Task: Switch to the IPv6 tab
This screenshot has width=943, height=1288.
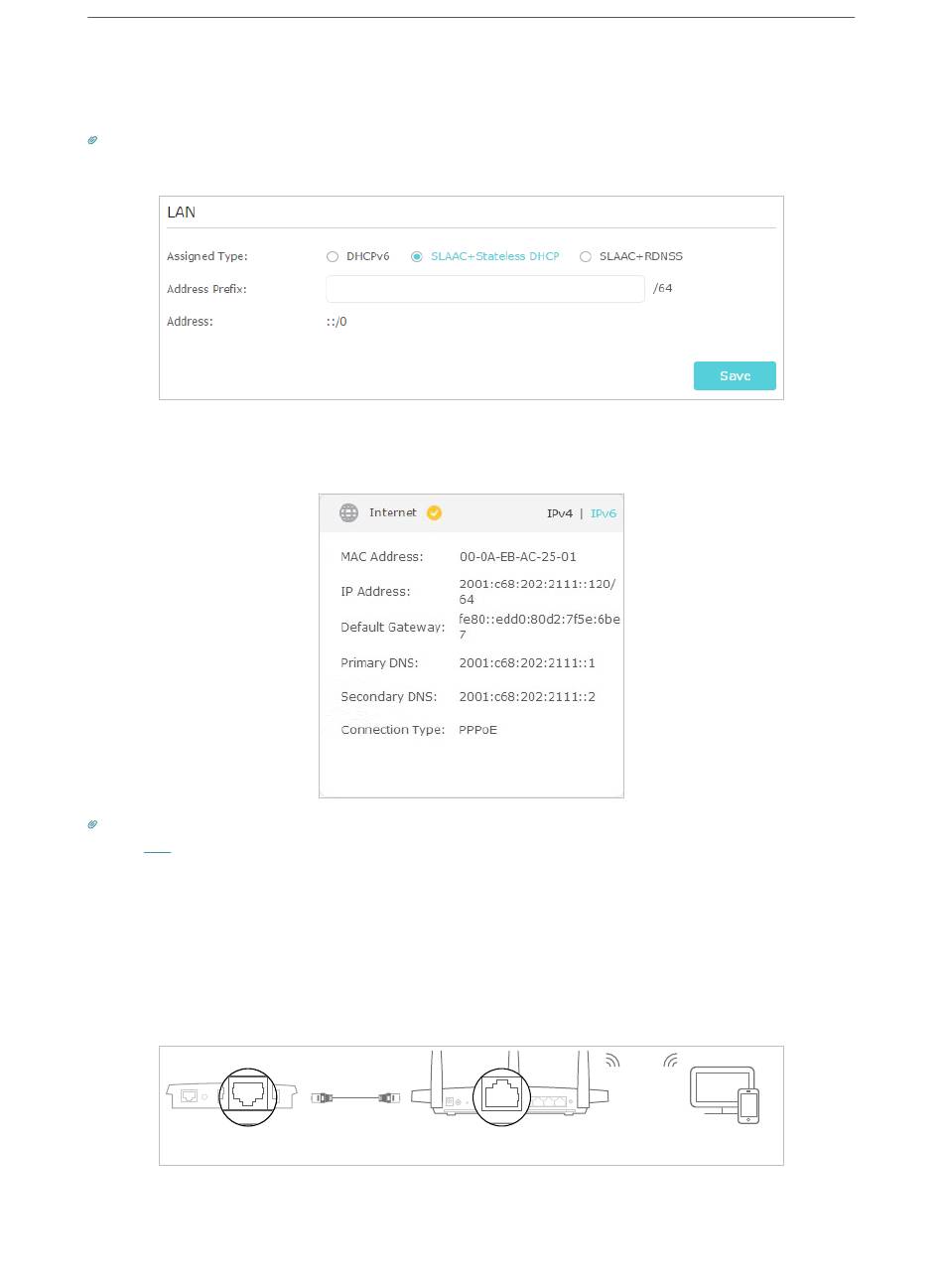Action: (604, 513)
